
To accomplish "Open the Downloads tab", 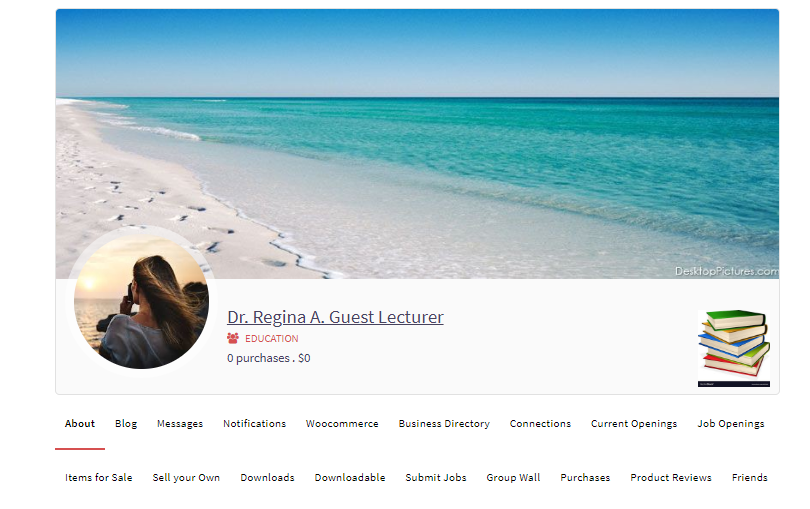I will coord(267,477).
